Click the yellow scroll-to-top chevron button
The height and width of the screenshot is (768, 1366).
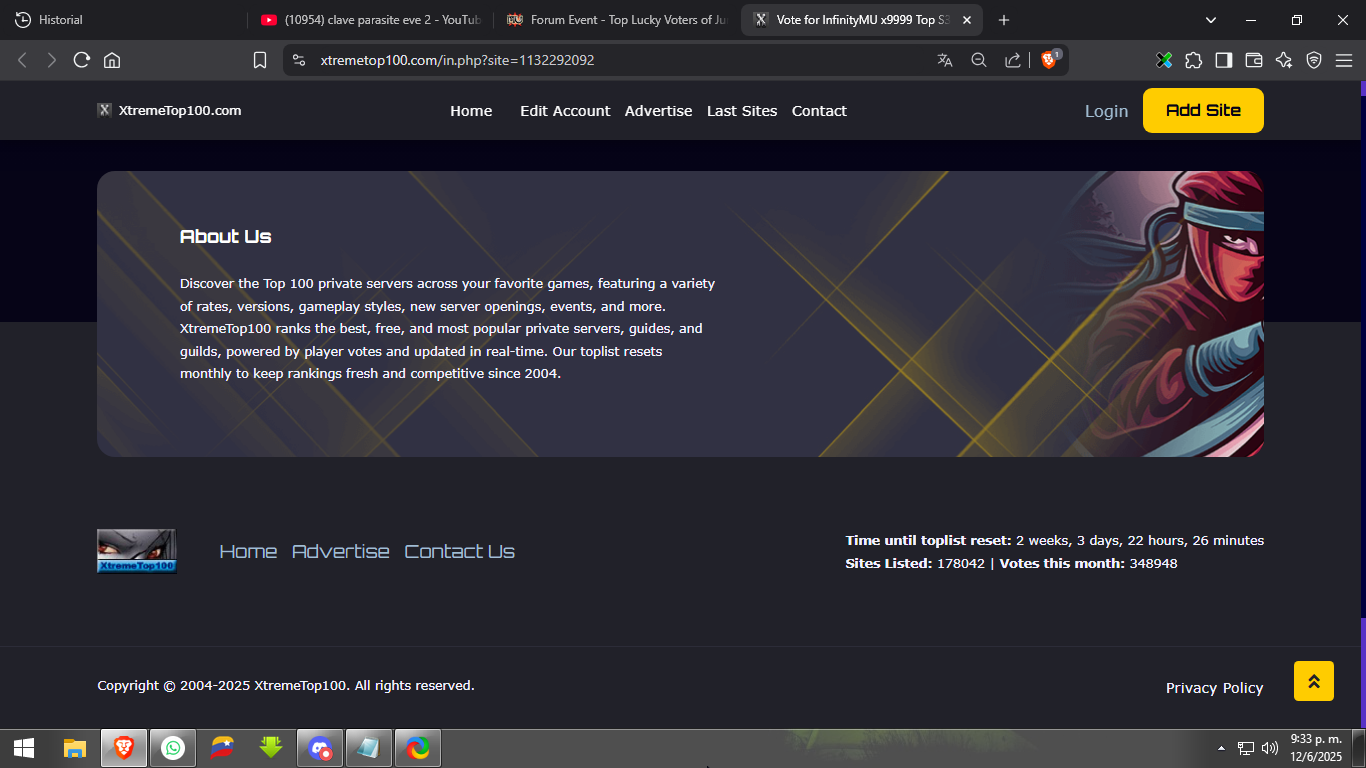point(1314,681)
